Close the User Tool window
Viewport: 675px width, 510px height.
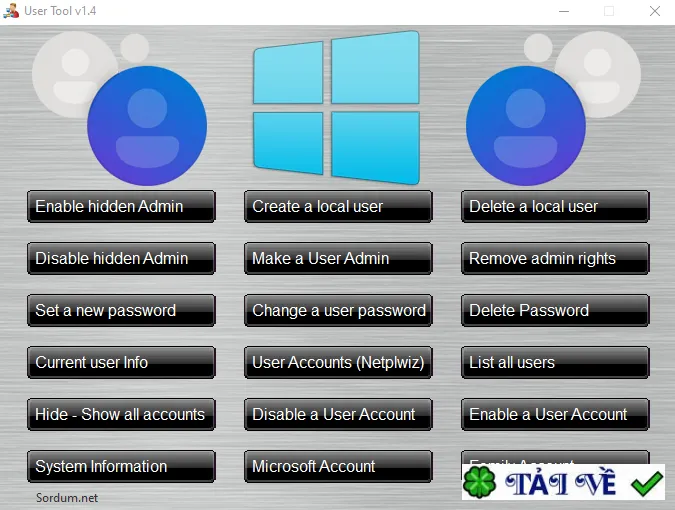pyautogui.click(x=655, y=11)
